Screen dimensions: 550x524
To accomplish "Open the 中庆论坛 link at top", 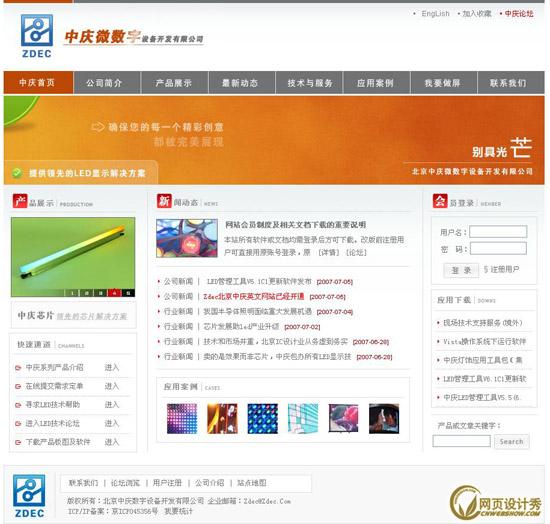I will (x=519, y=14).
